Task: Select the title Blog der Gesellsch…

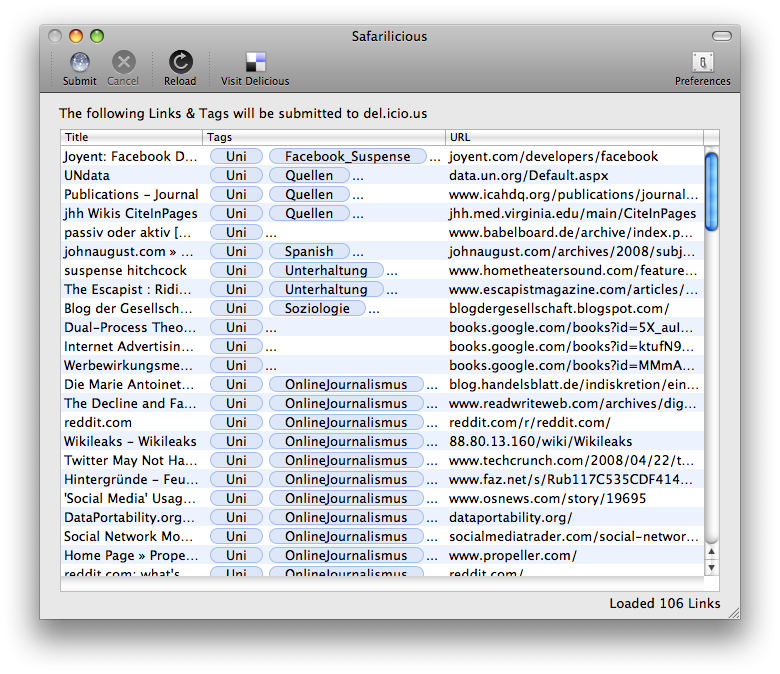Action: [128, 308]
